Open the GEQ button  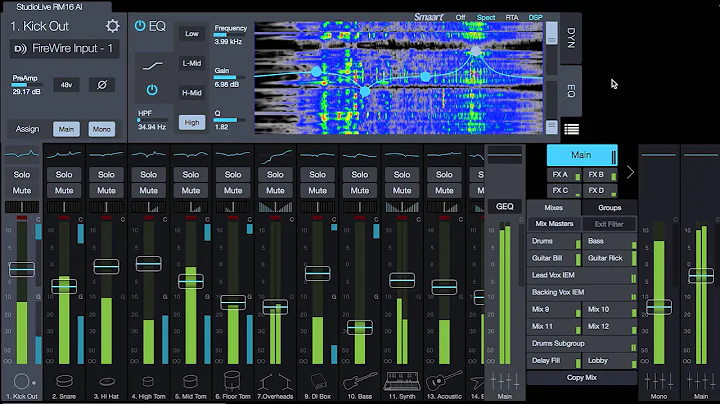coord(505,207)
